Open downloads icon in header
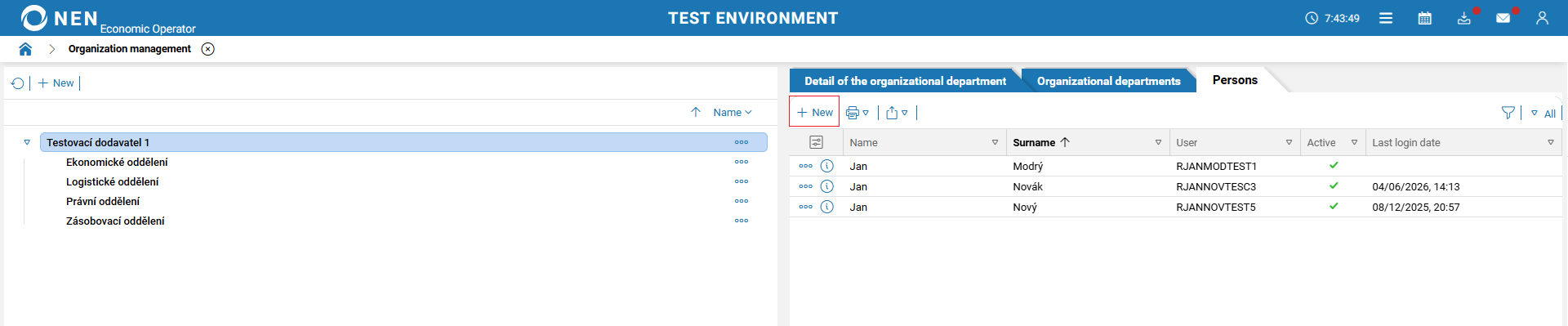Viewport: 1568px width, 326px height. pos(1464,18)
